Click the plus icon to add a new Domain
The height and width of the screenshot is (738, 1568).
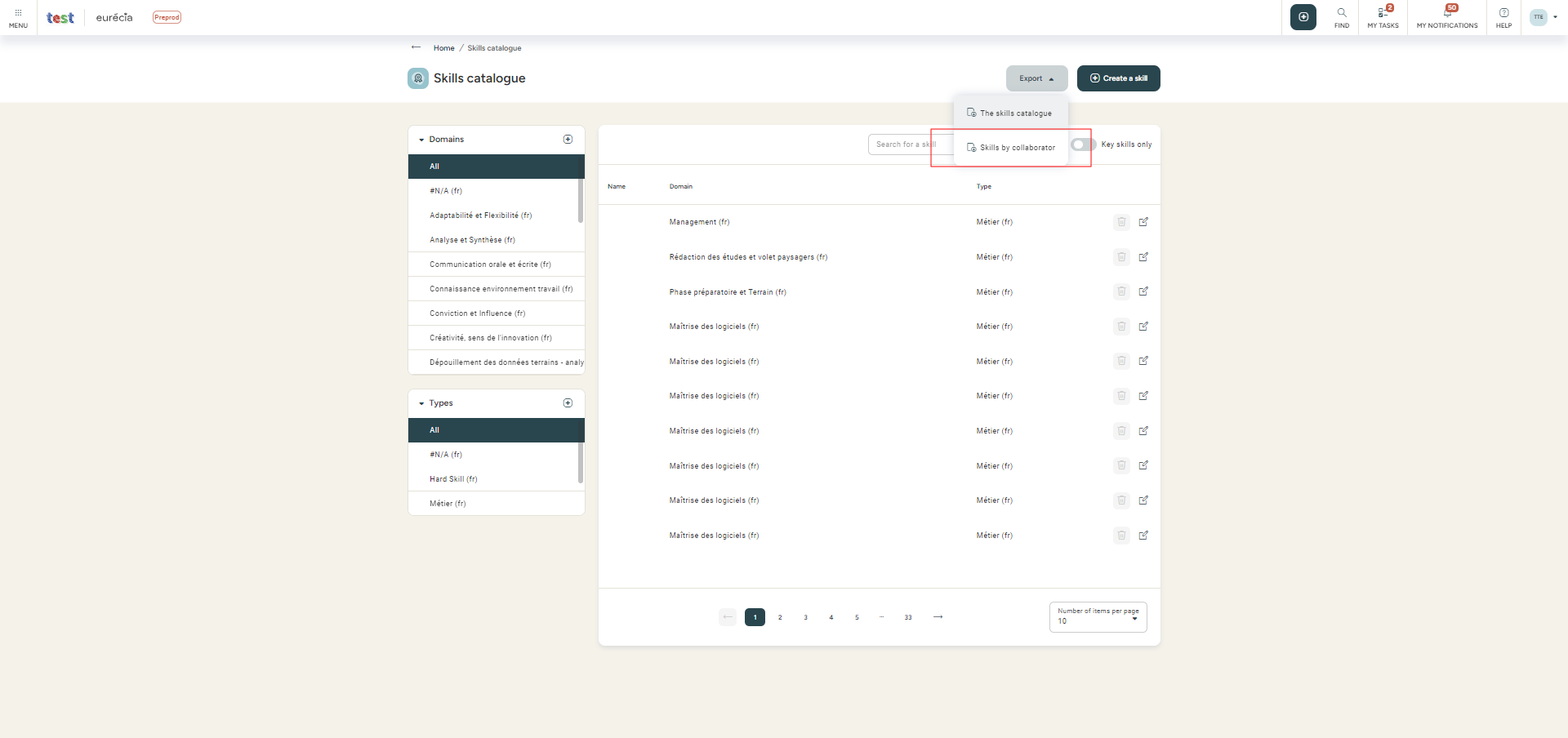[x=568, y=139]
